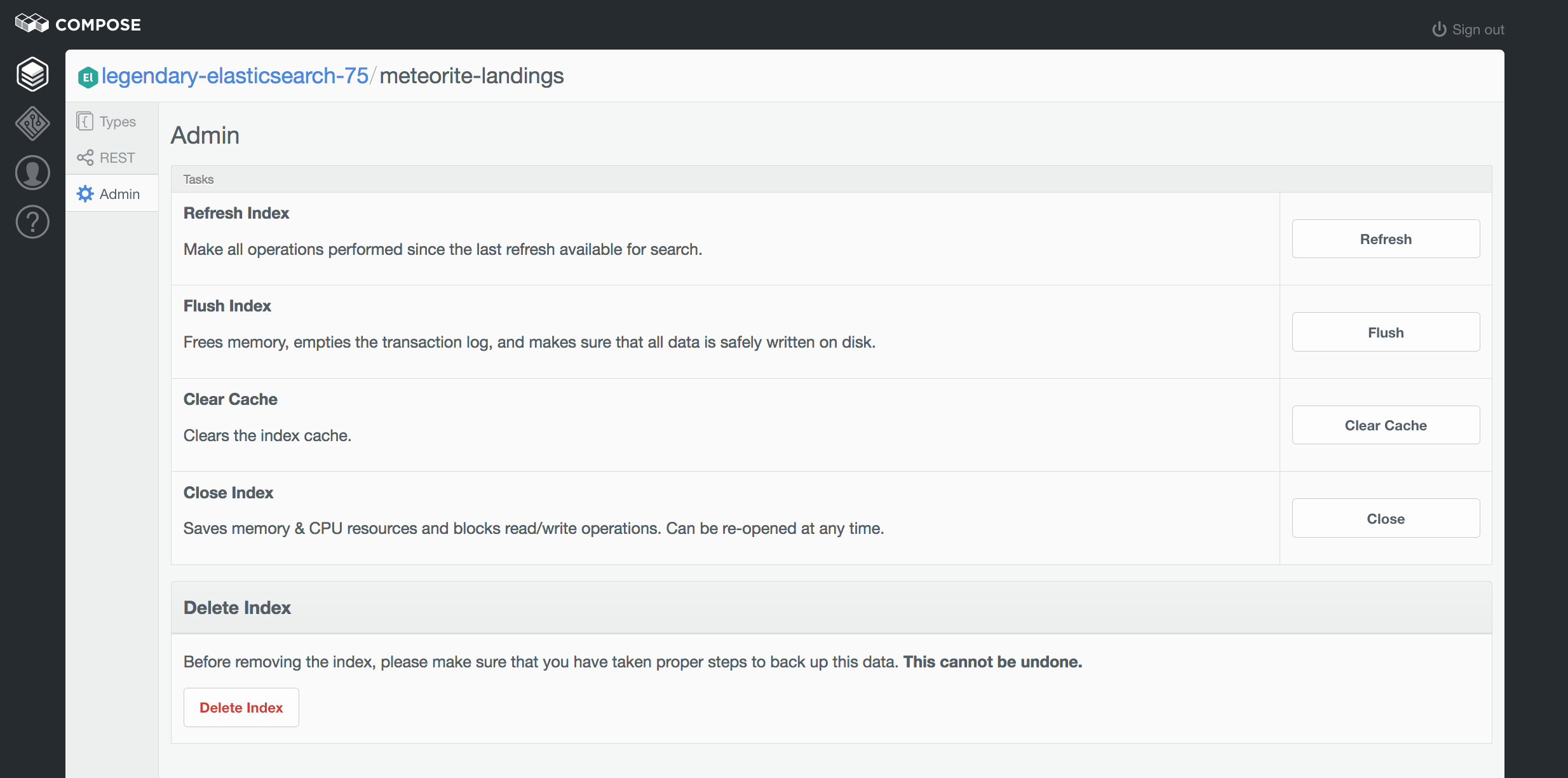
Task: Click the Types braces icon
Action: click(84, 121)
